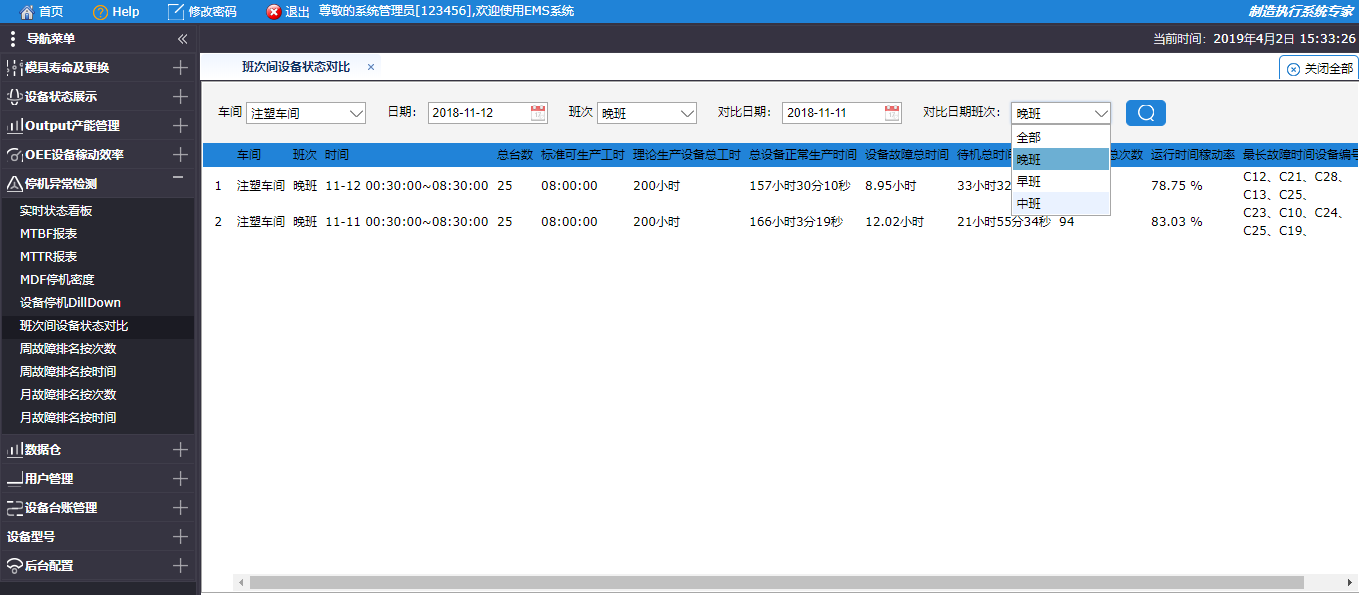Expand 用户管理 plus icon
Viewport: 1359px width, 595px height.
(x=180, y=479)
